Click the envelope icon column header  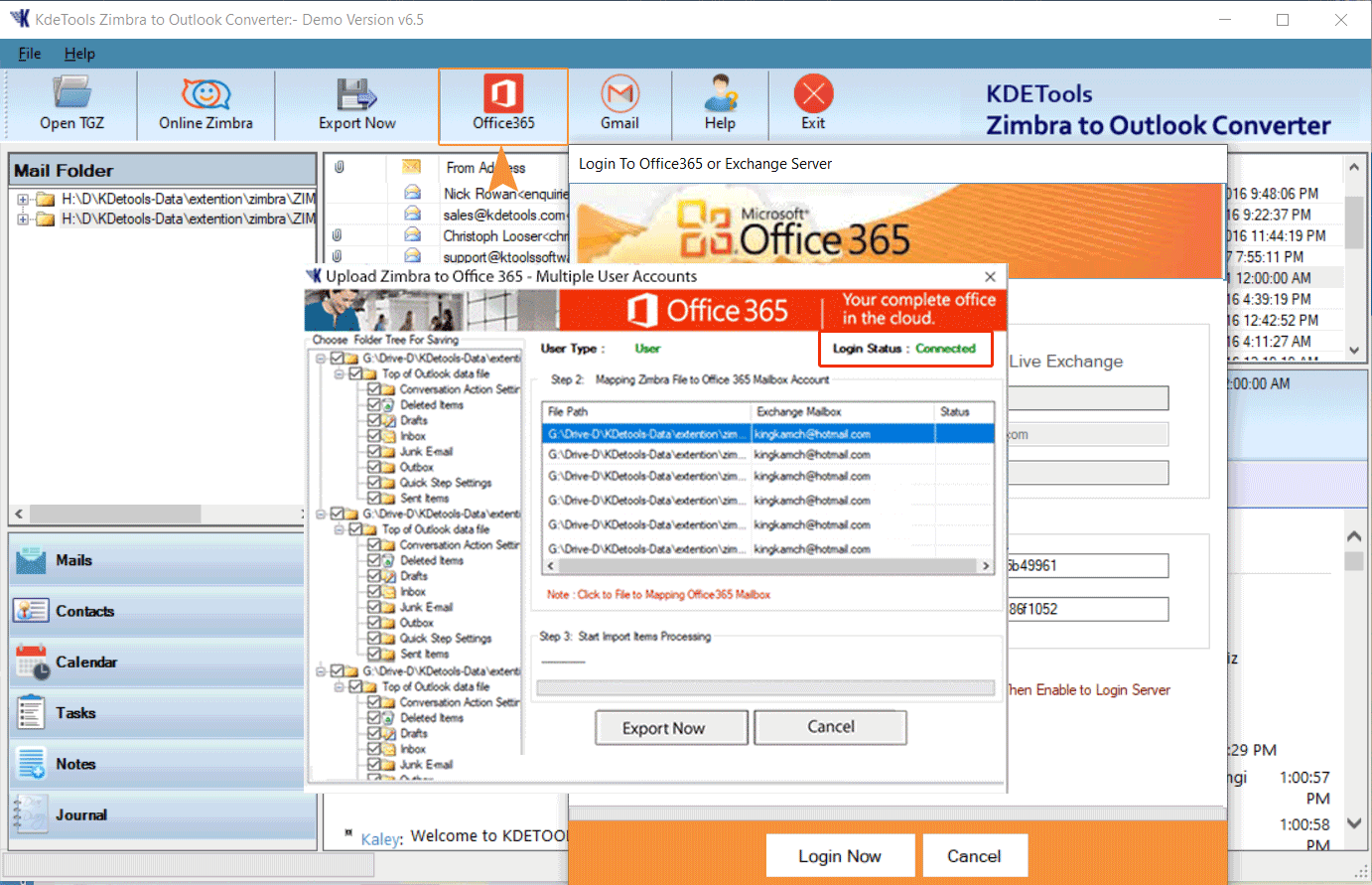point(411,167)
